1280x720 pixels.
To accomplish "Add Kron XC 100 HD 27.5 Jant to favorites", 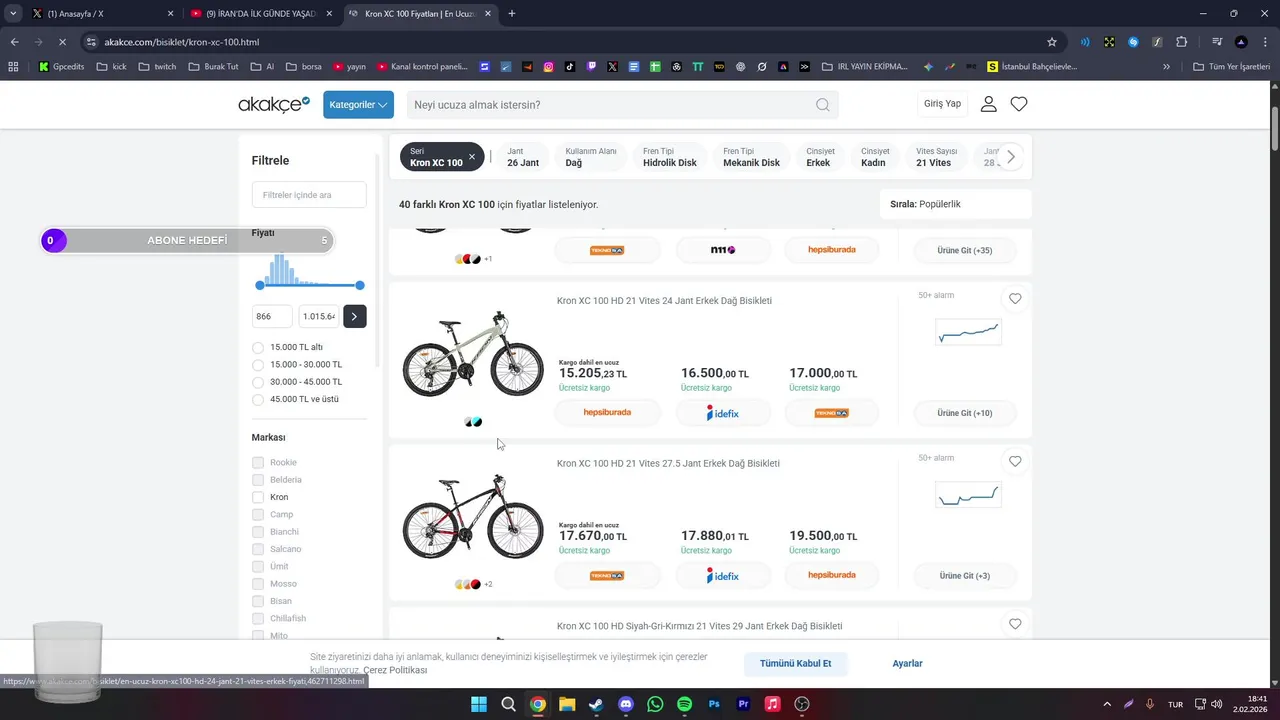I will (1015, 461).
